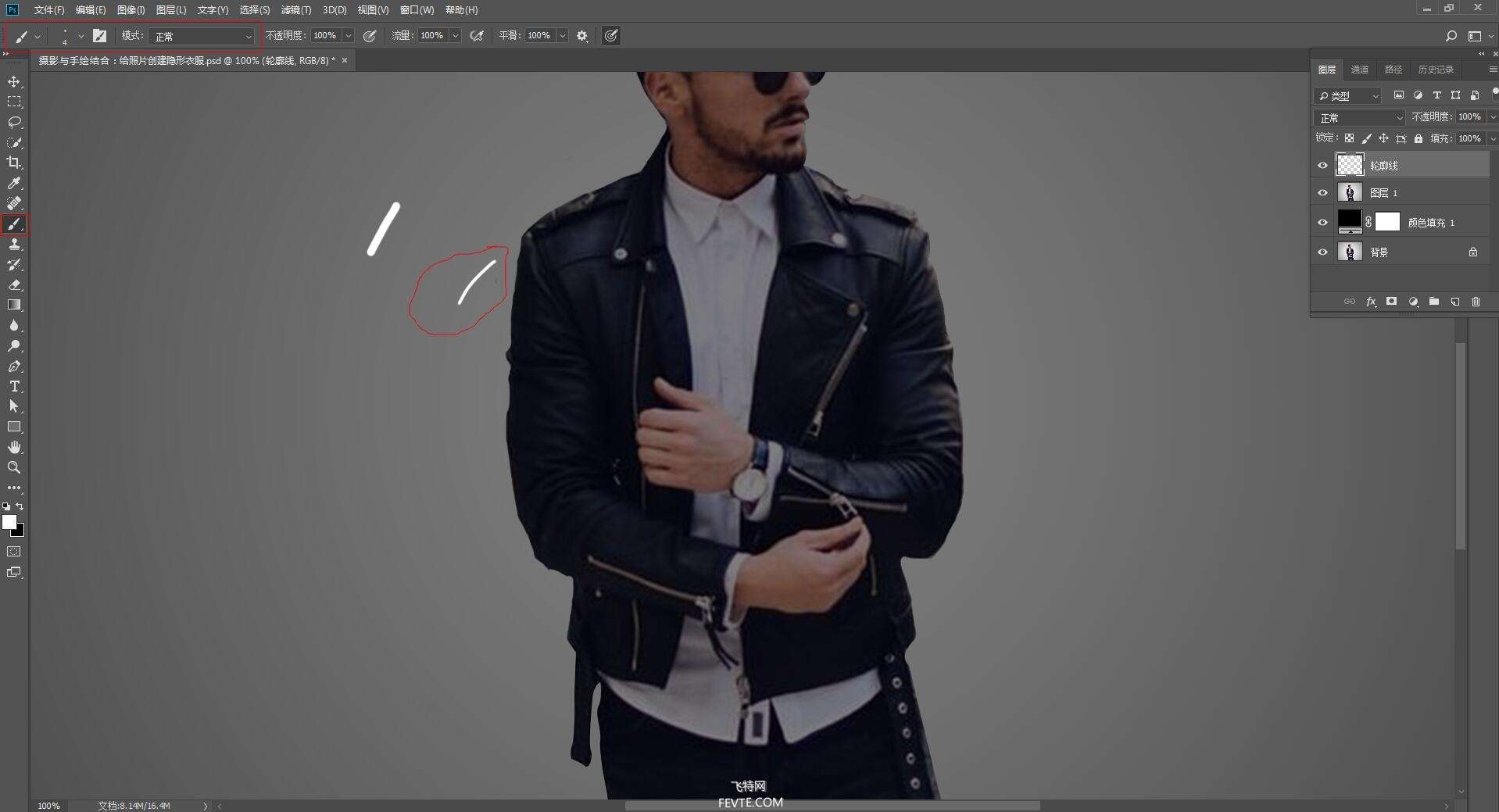Open brush smoothing options gear
Viewport: 1499px width, 812px height.
coord(582,36)
